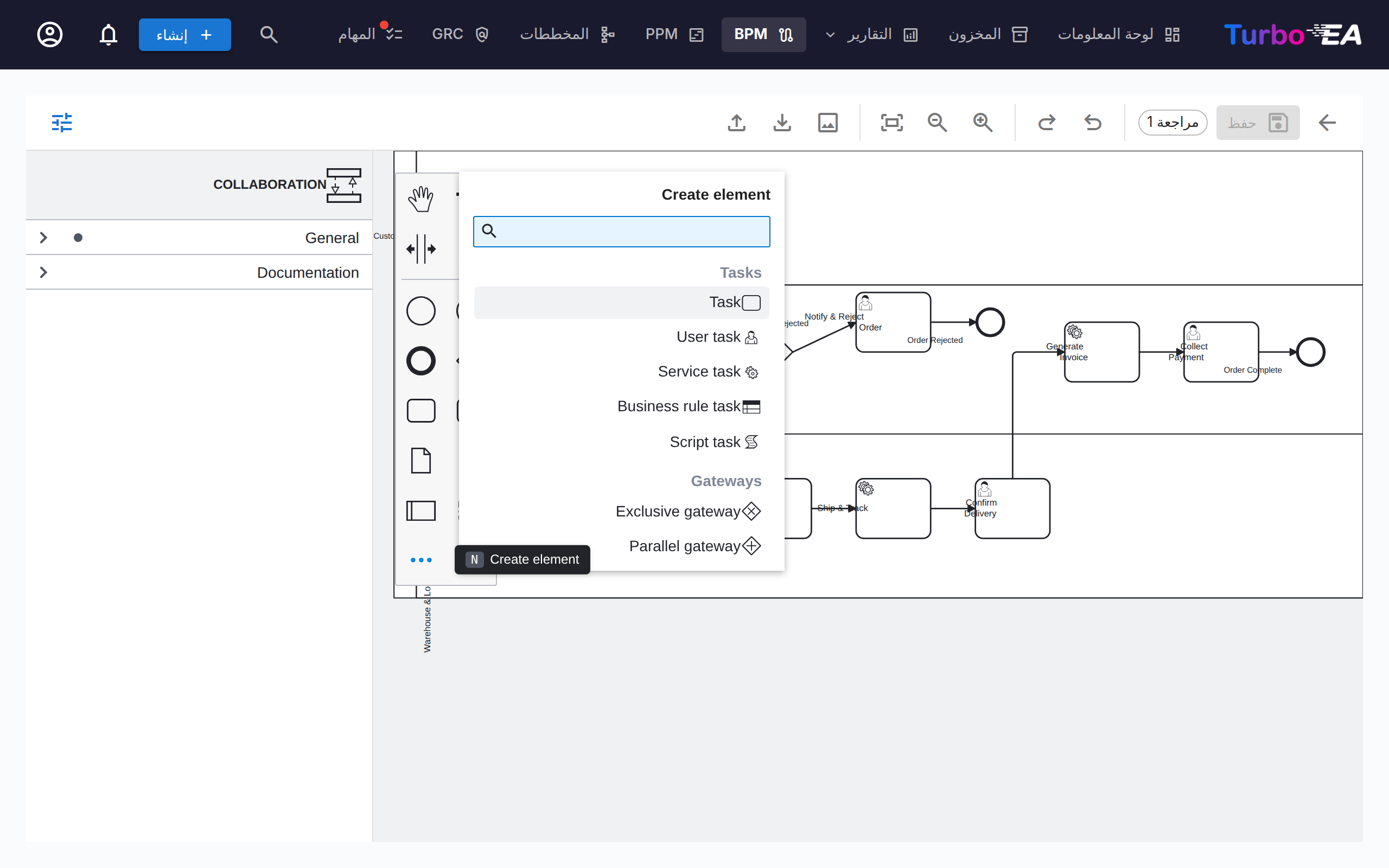Click the undo arrow in the toolbar

1093,122
